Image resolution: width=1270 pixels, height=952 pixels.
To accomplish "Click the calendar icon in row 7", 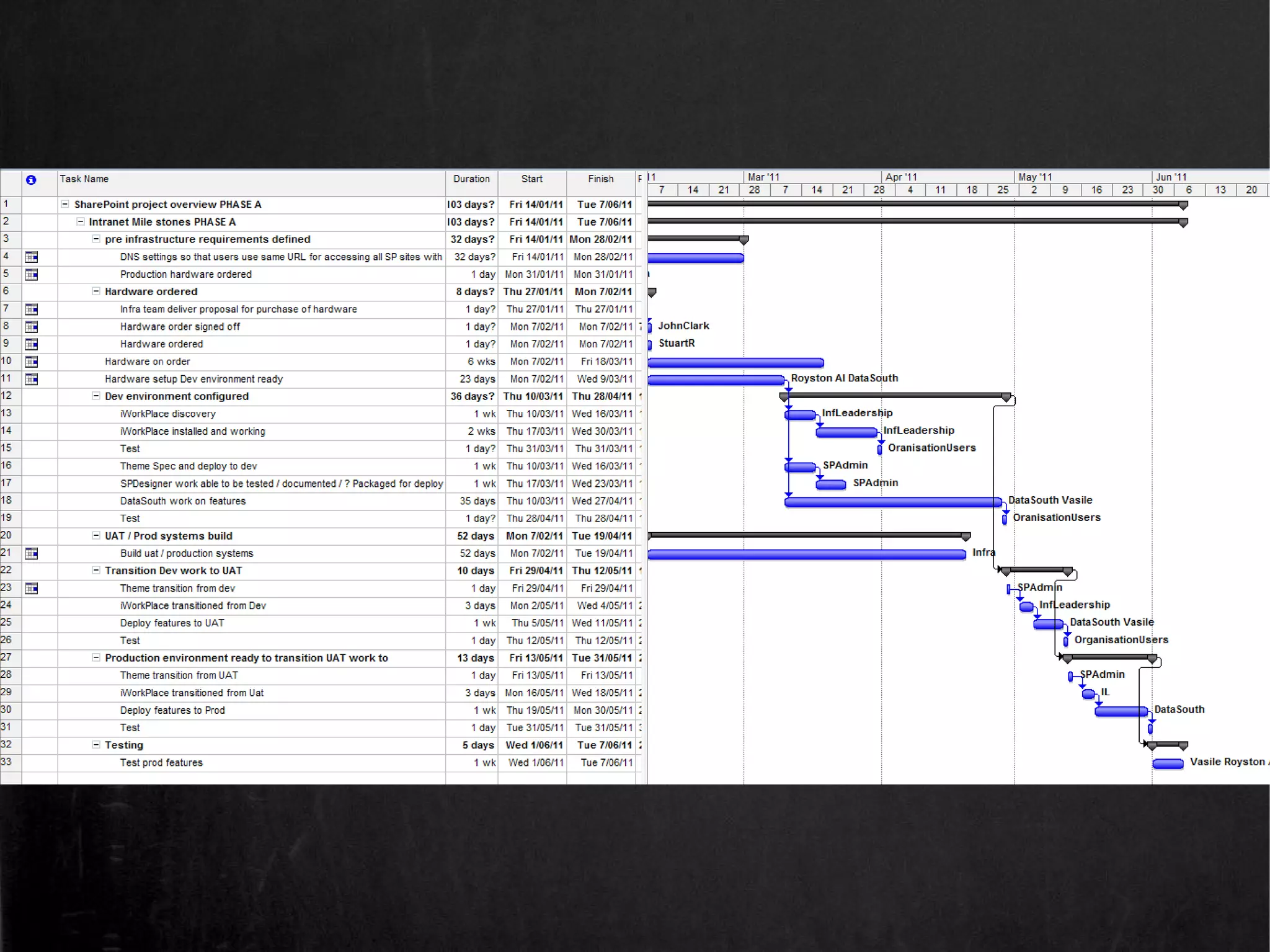I will (x=32, y=309).
